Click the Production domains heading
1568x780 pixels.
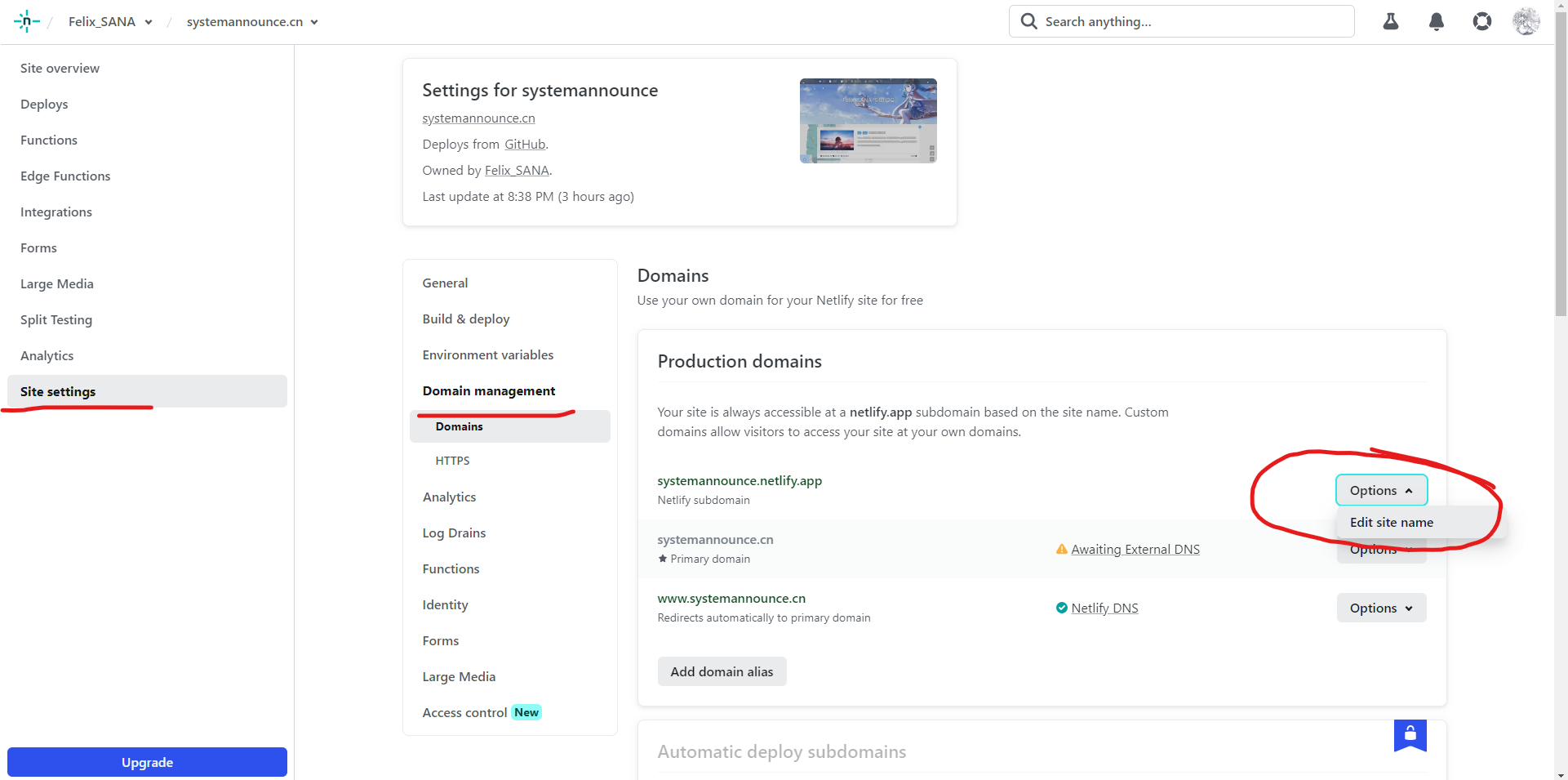click(x=740, y=361)
